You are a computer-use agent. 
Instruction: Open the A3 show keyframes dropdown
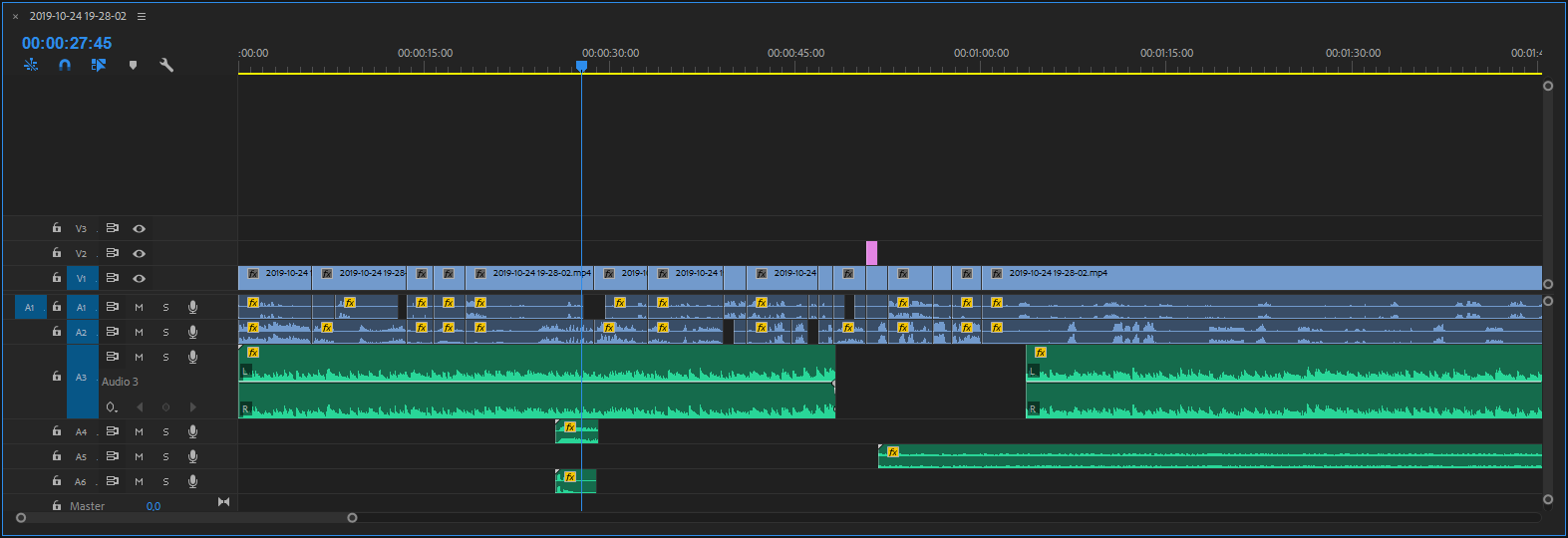tap(112, 406)
